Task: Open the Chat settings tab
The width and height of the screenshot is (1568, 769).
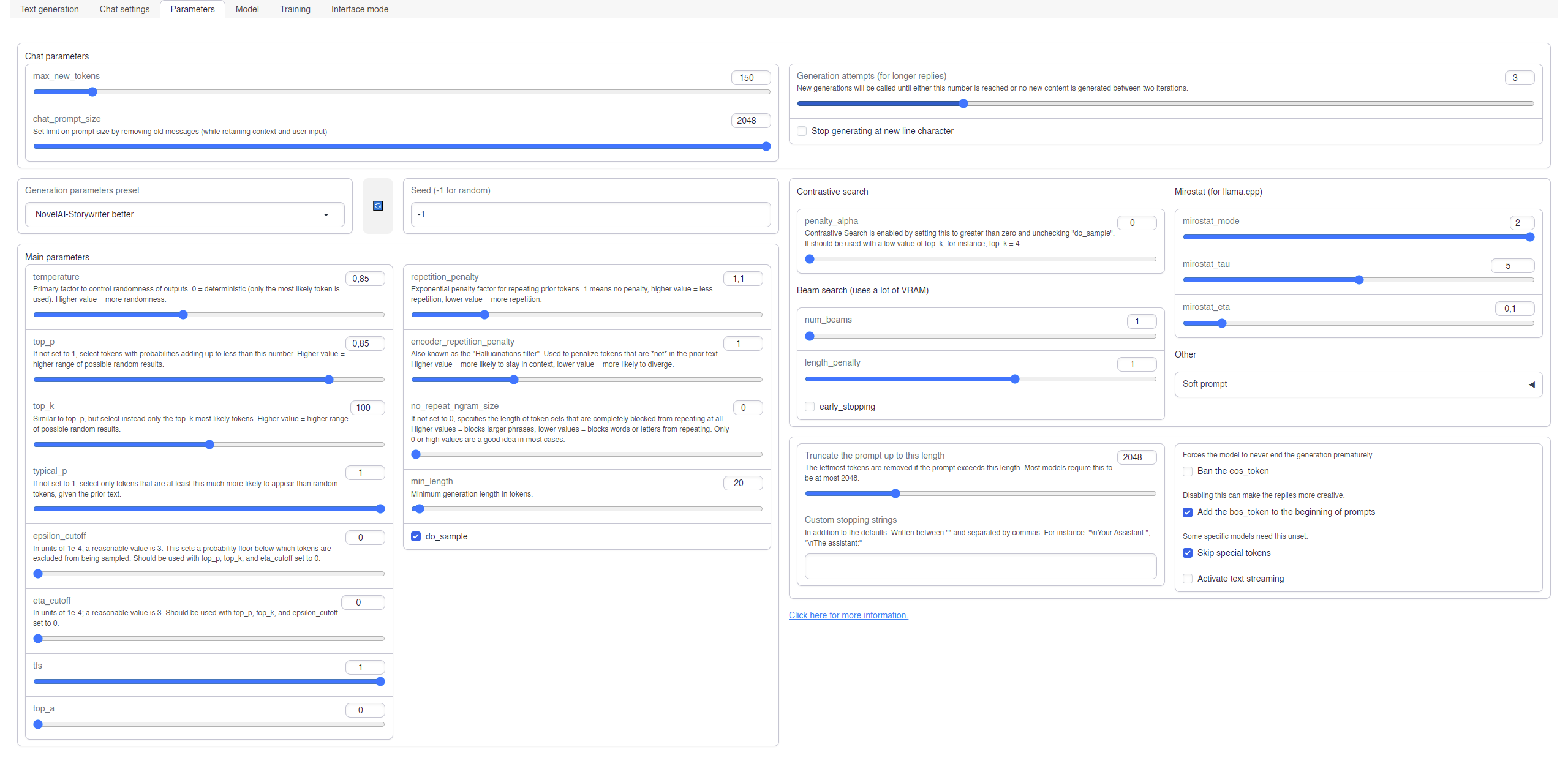Action: 124,9
